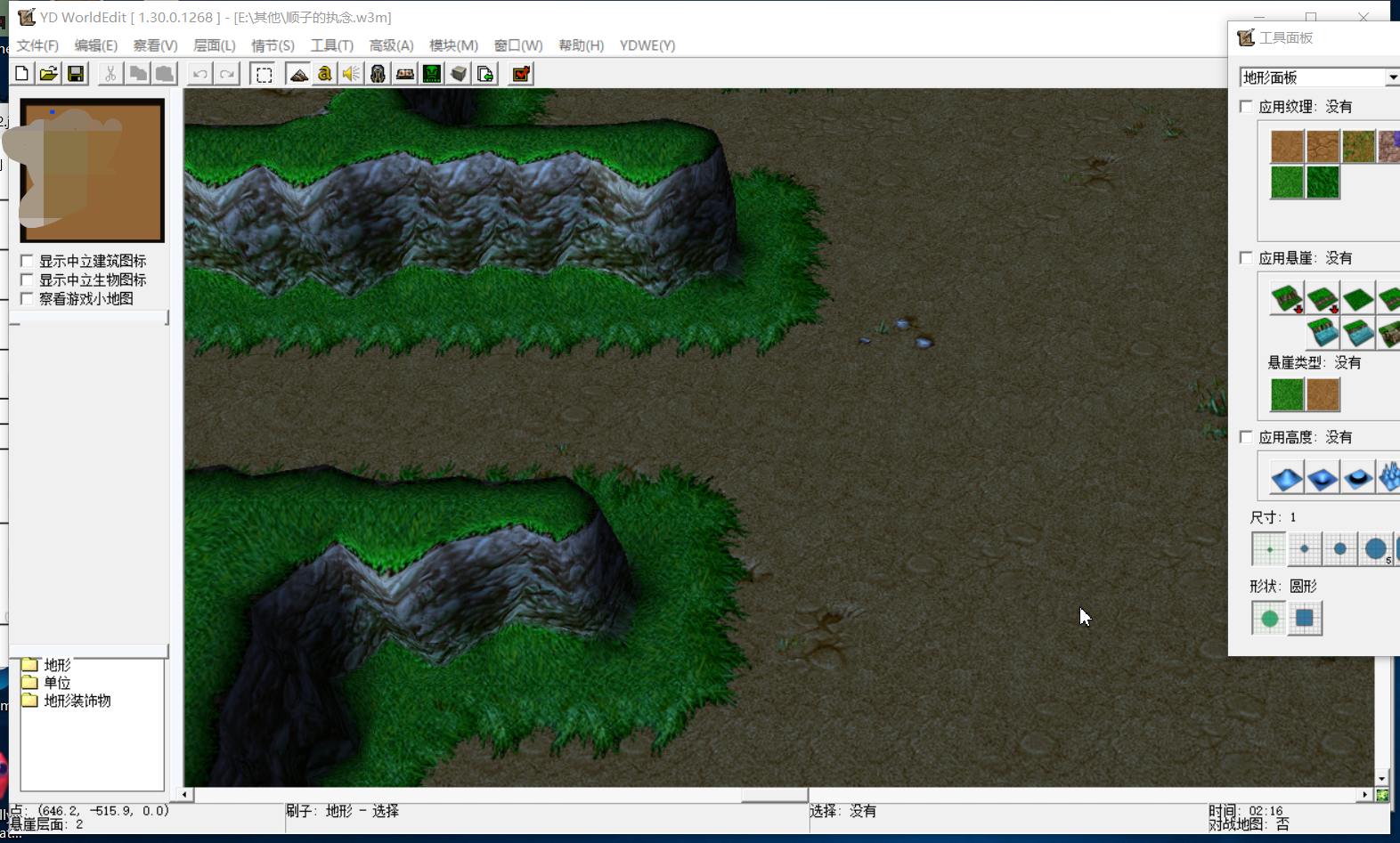This screenshot has width=1400, height=843.
Task: Open the 帮助(H) menu
Action: [x=581, y=45]
